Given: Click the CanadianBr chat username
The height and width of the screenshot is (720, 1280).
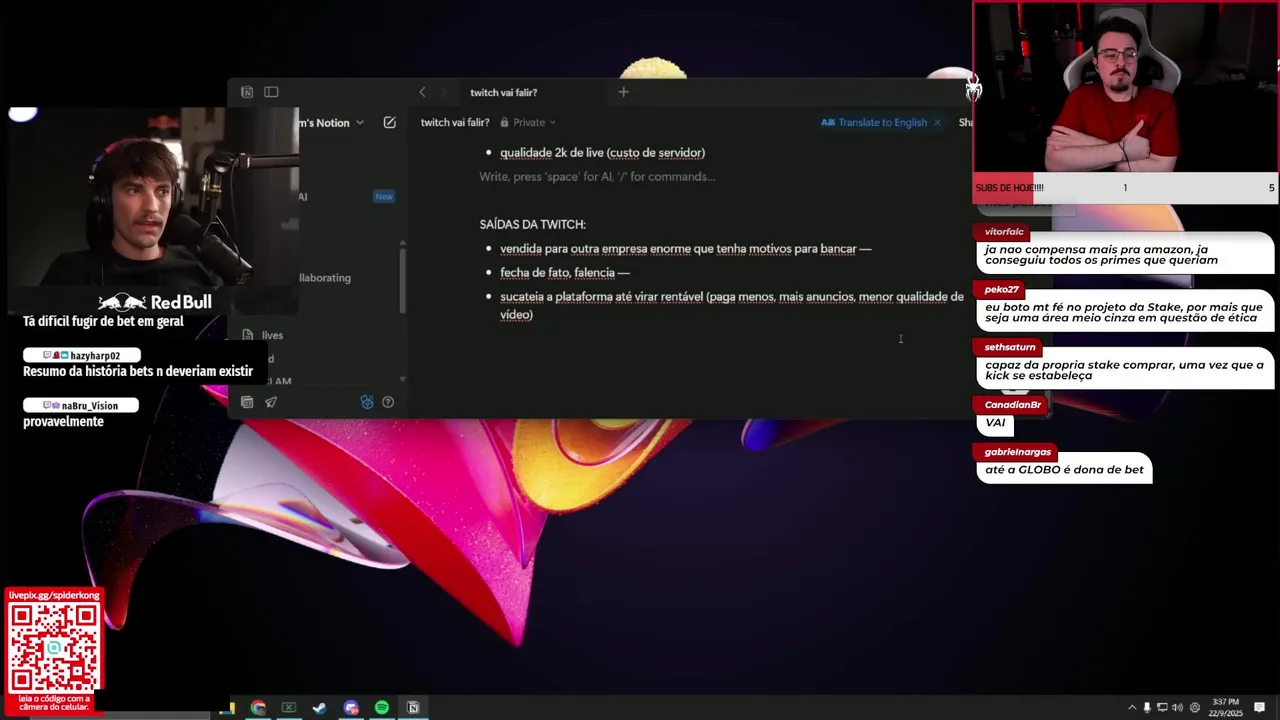Looking at the screenshot, I should [1013, 405].
